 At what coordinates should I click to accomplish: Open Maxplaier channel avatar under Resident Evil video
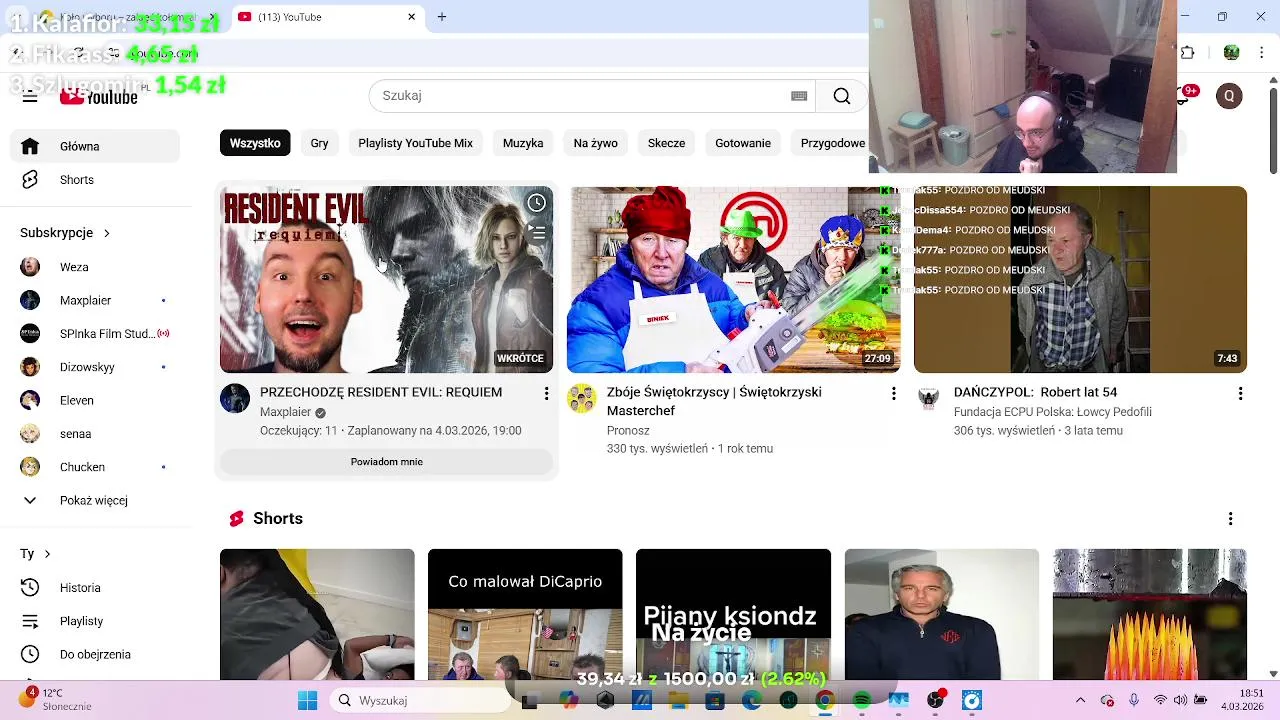pos(235,398)
